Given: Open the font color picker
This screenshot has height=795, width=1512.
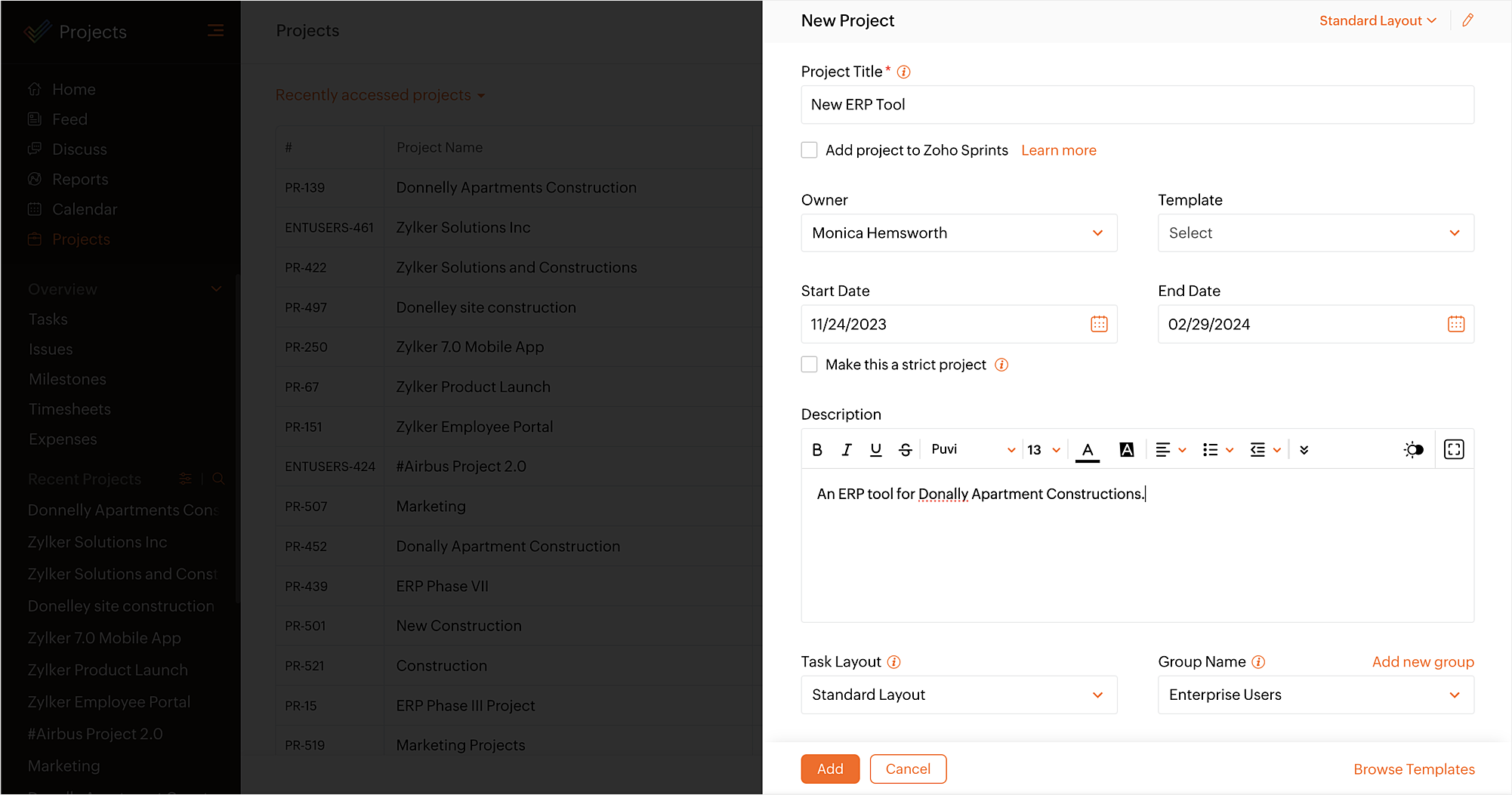Looking at the screenshot, I should click(1088, 450).
